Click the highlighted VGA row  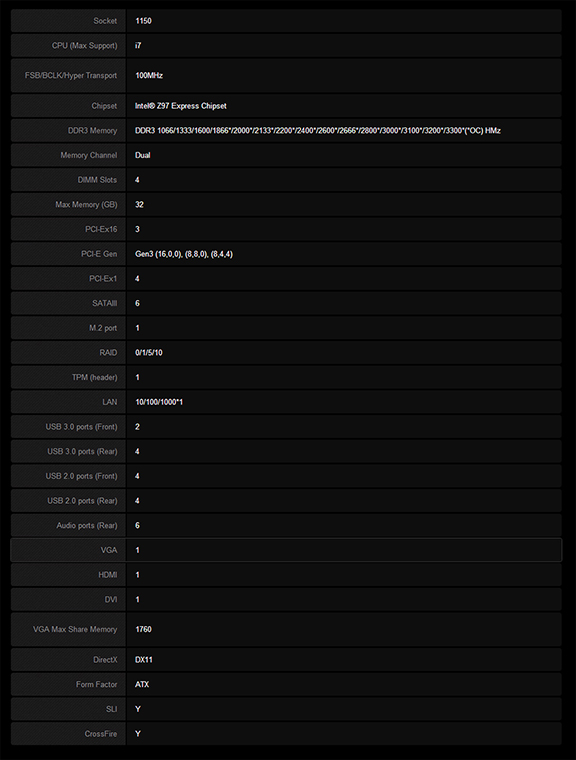click(x=286, y=550)
